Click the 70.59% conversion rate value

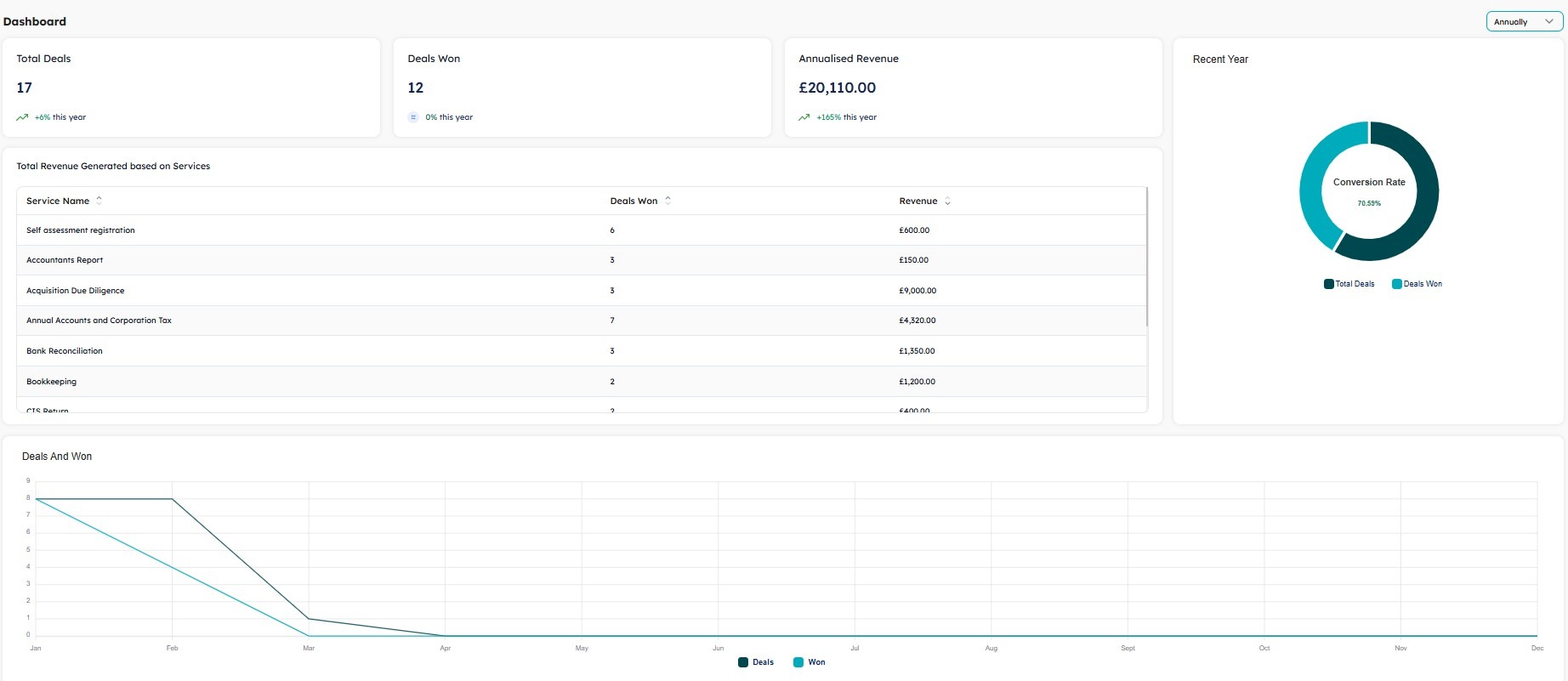tap(1369, 203)
